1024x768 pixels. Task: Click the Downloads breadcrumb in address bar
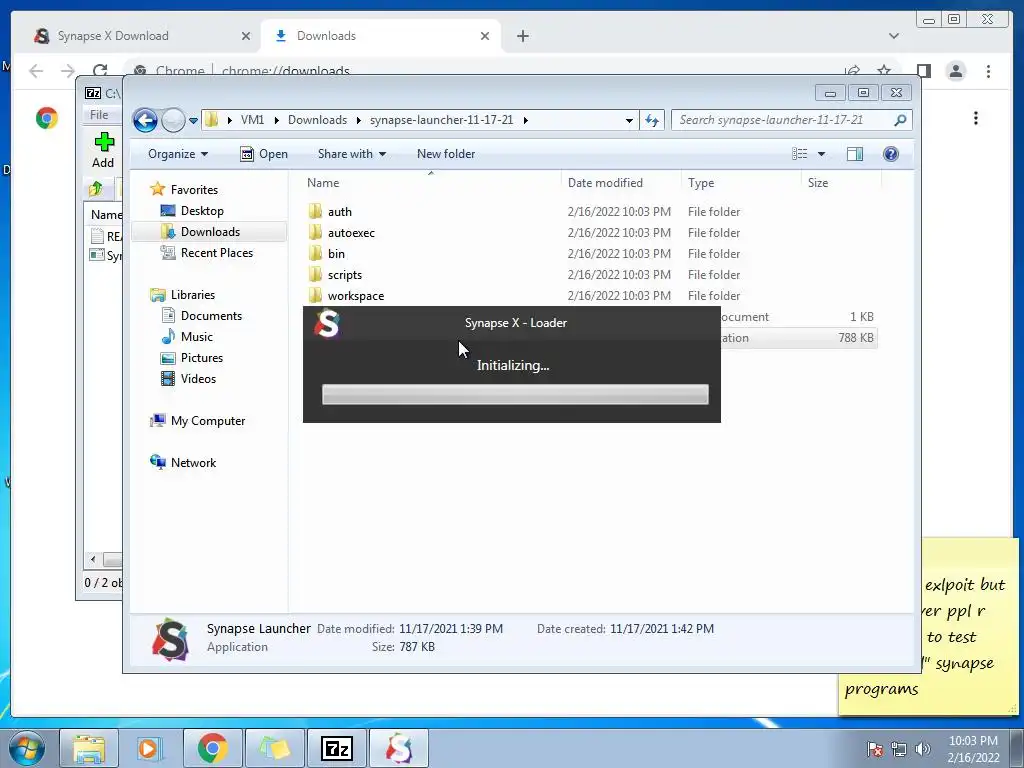pos(317,120)
